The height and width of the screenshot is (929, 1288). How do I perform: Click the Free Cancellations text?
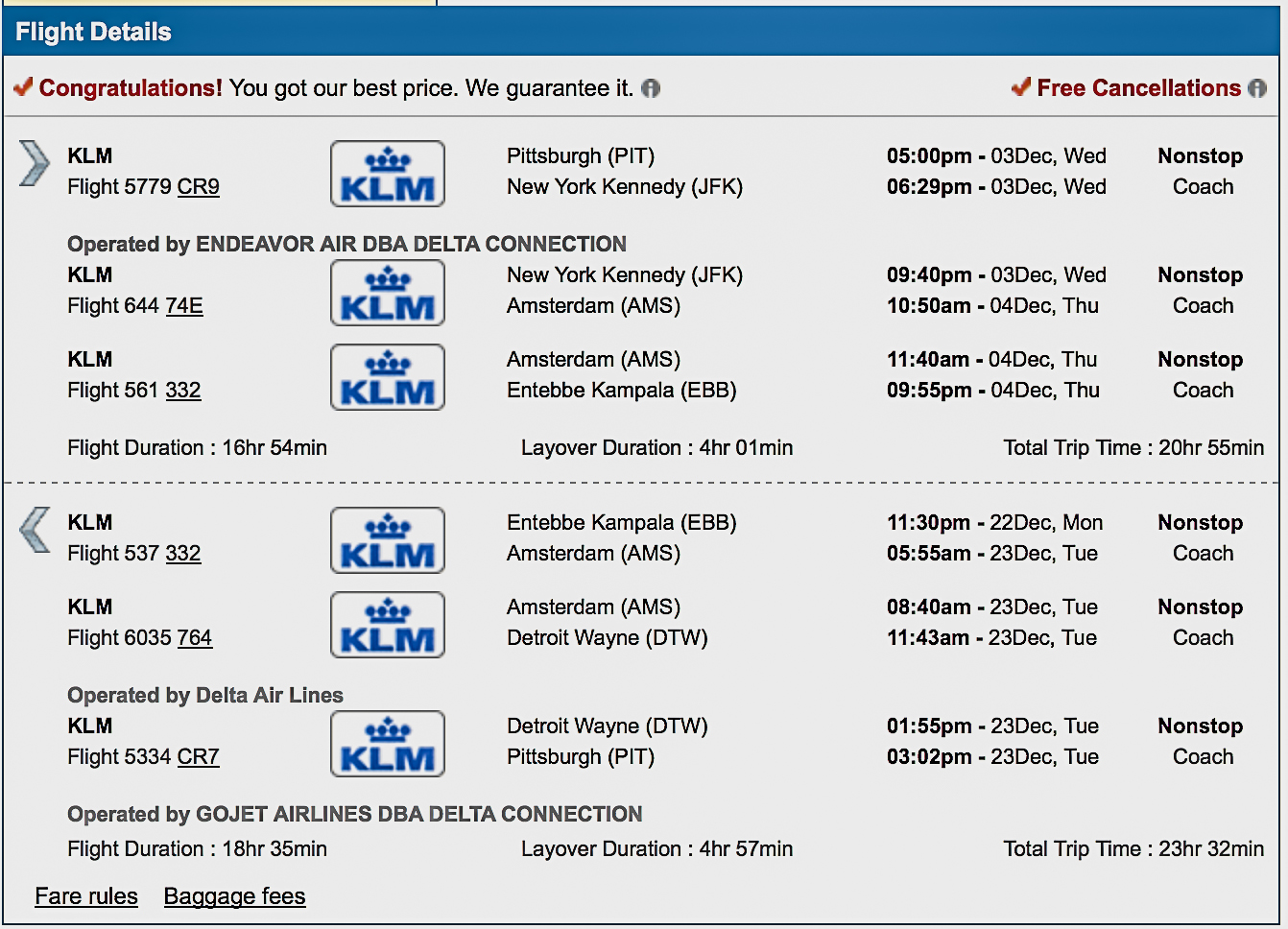(1139, 88)
